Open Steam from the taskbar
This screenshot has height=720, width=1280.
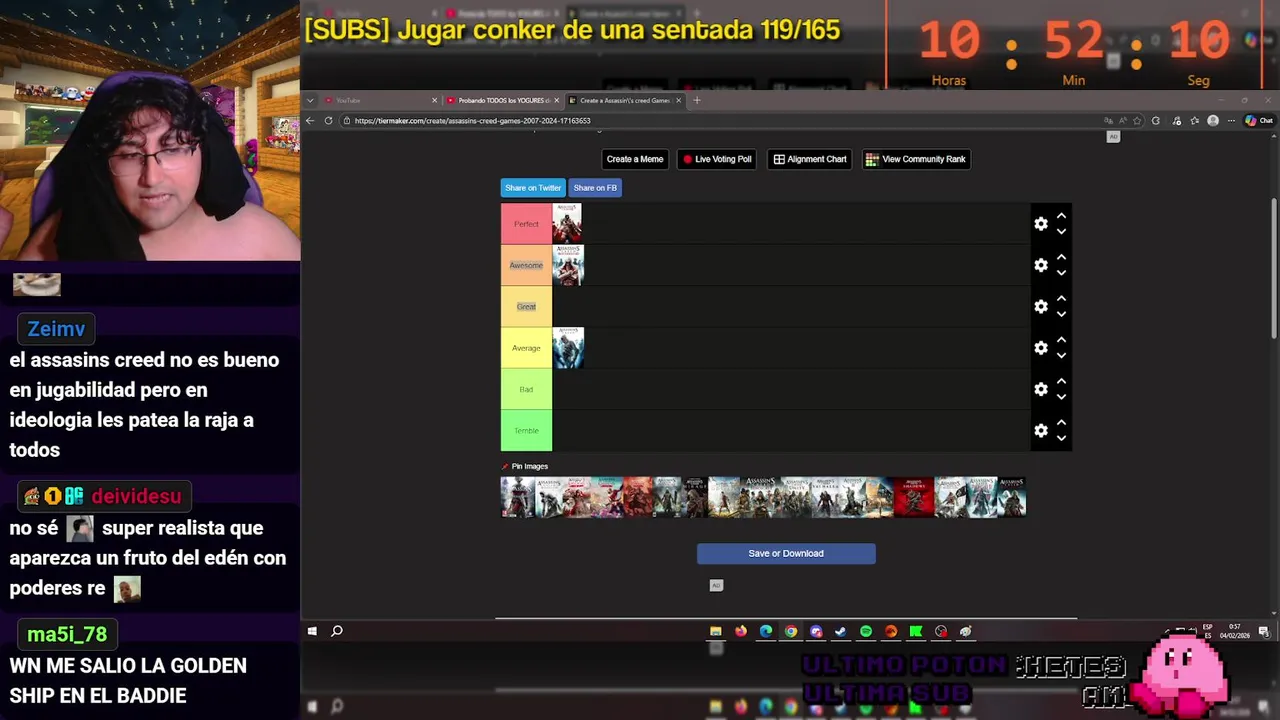(x=841, y=631)
